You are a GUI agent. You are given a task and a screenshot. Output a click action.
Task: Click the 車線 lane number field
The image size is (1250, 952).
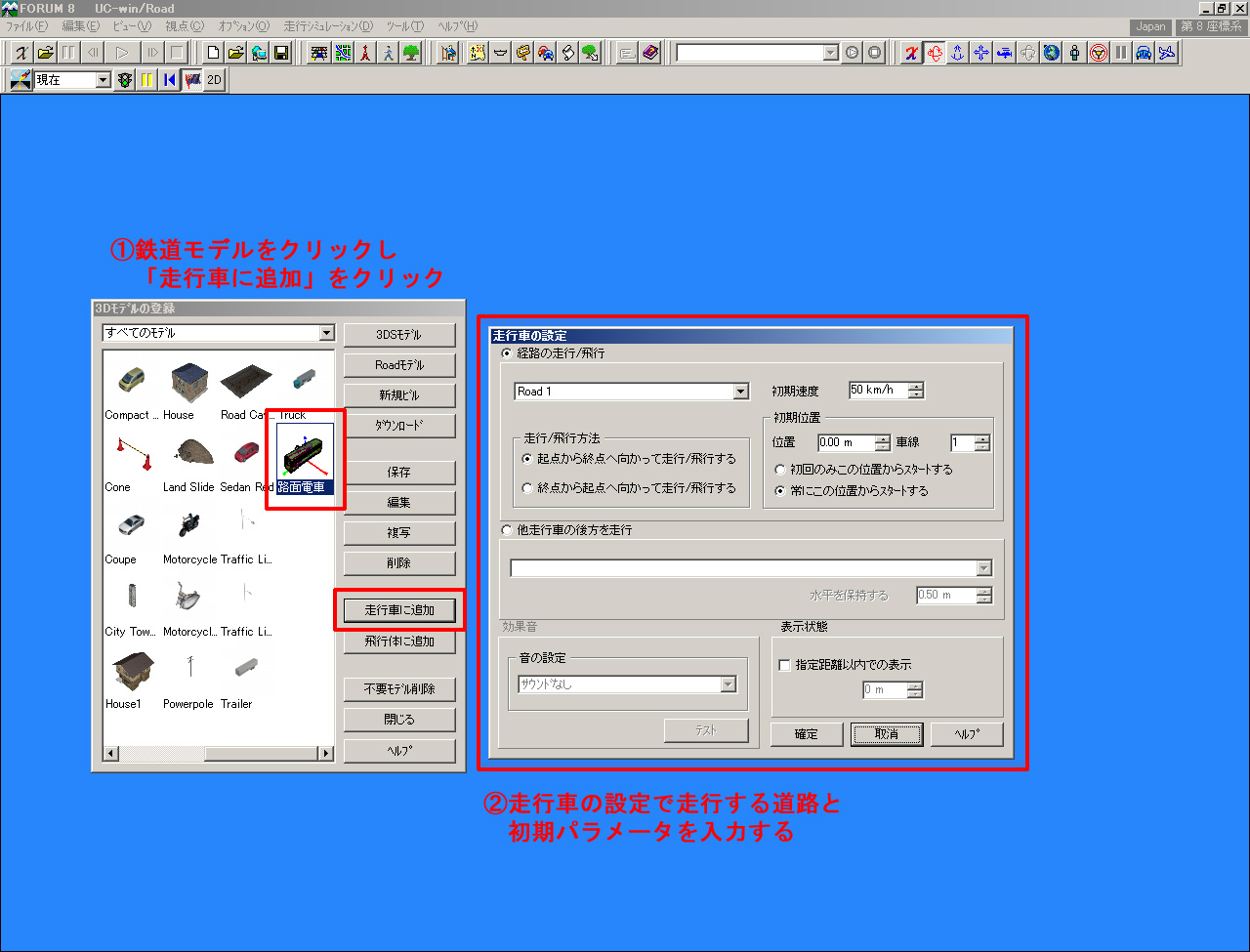[963, 442]
